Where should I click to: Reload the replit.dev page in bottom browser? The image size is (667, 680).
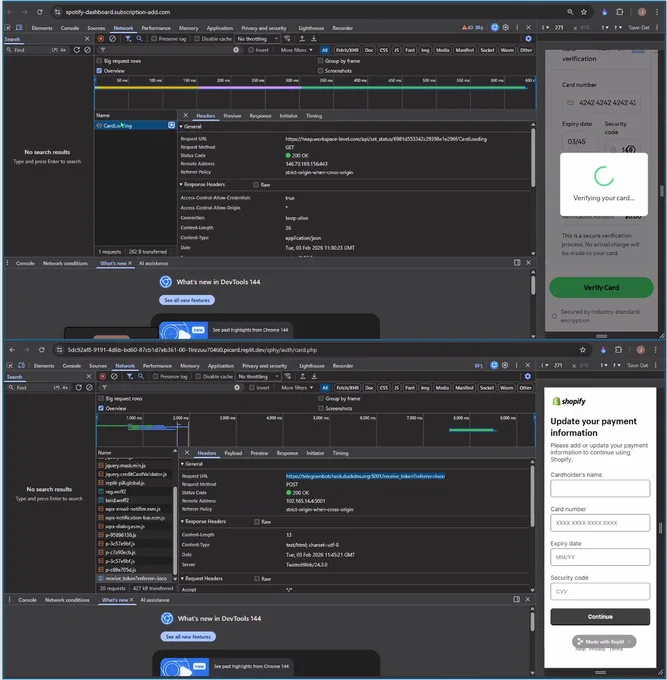point(41,350)
